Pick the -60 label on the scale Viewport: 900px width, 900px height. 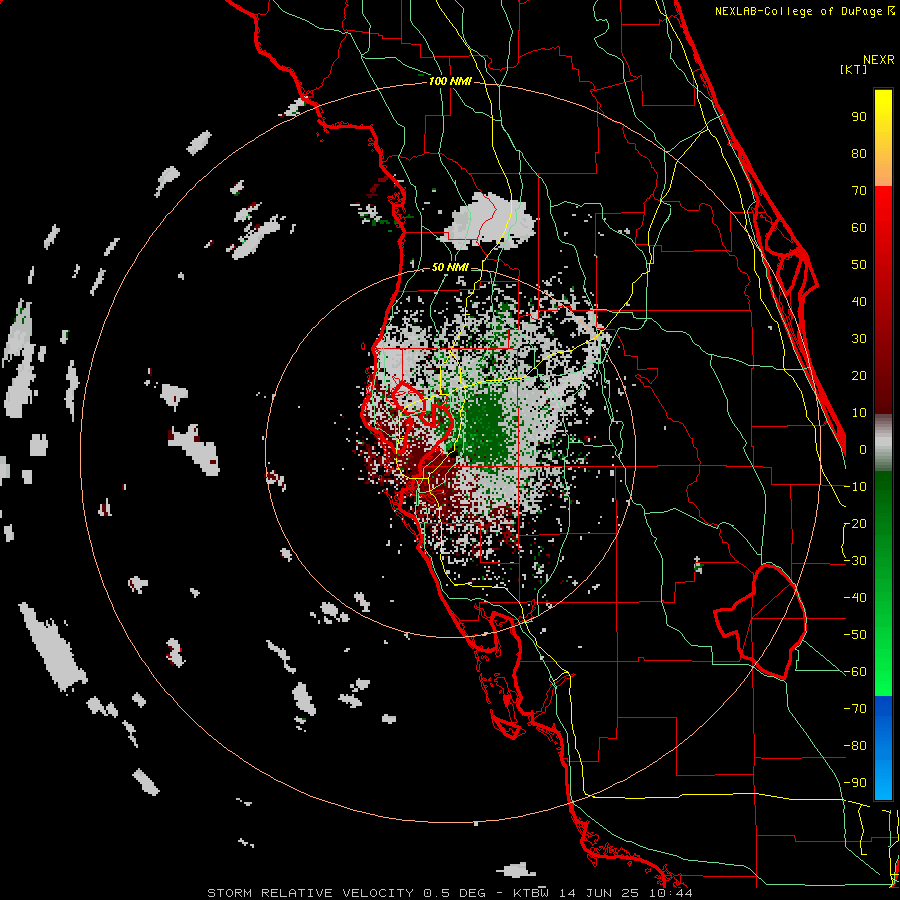pyautogui.click(x=855, y=672)
